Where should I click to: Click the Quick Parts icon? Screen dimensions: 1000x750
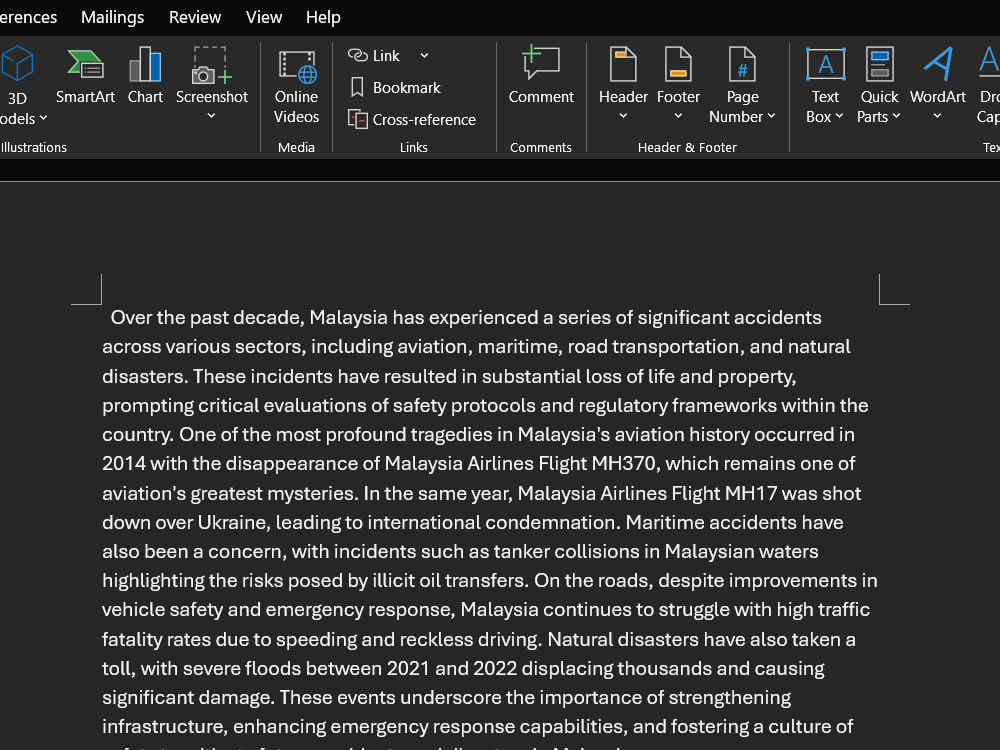[879, 64]
